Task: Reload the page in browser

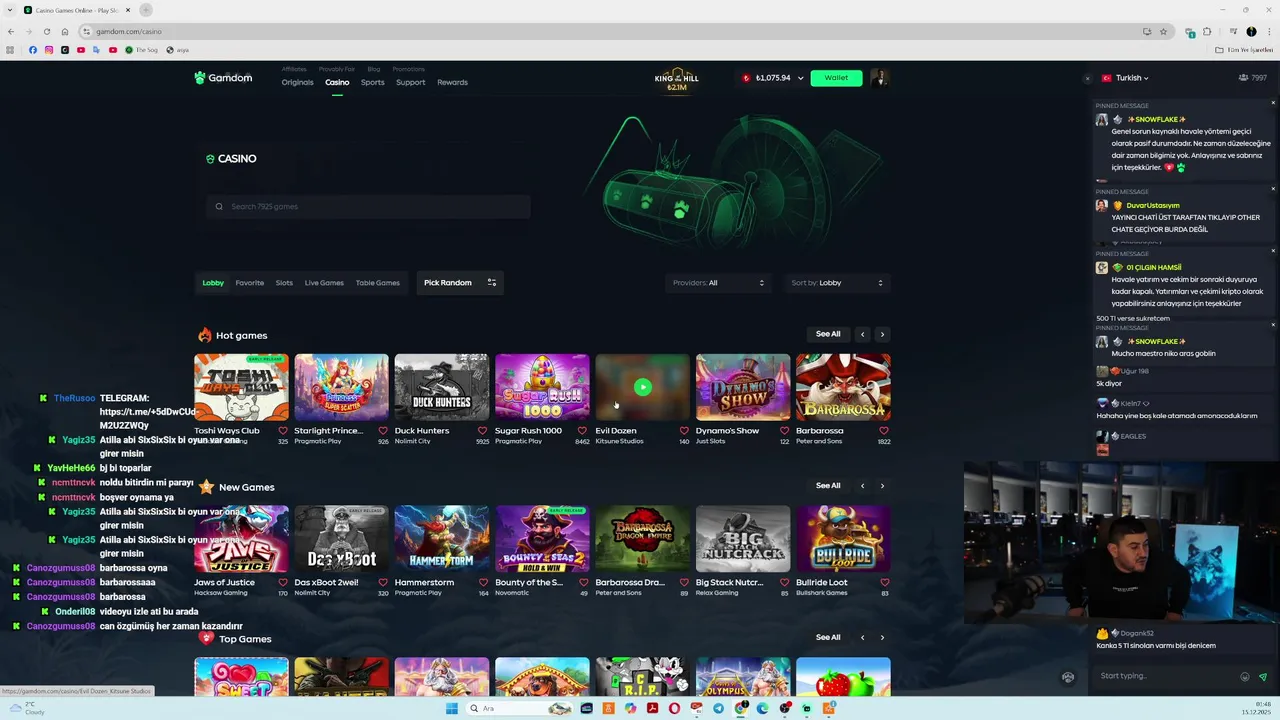Action: [46, 31]
